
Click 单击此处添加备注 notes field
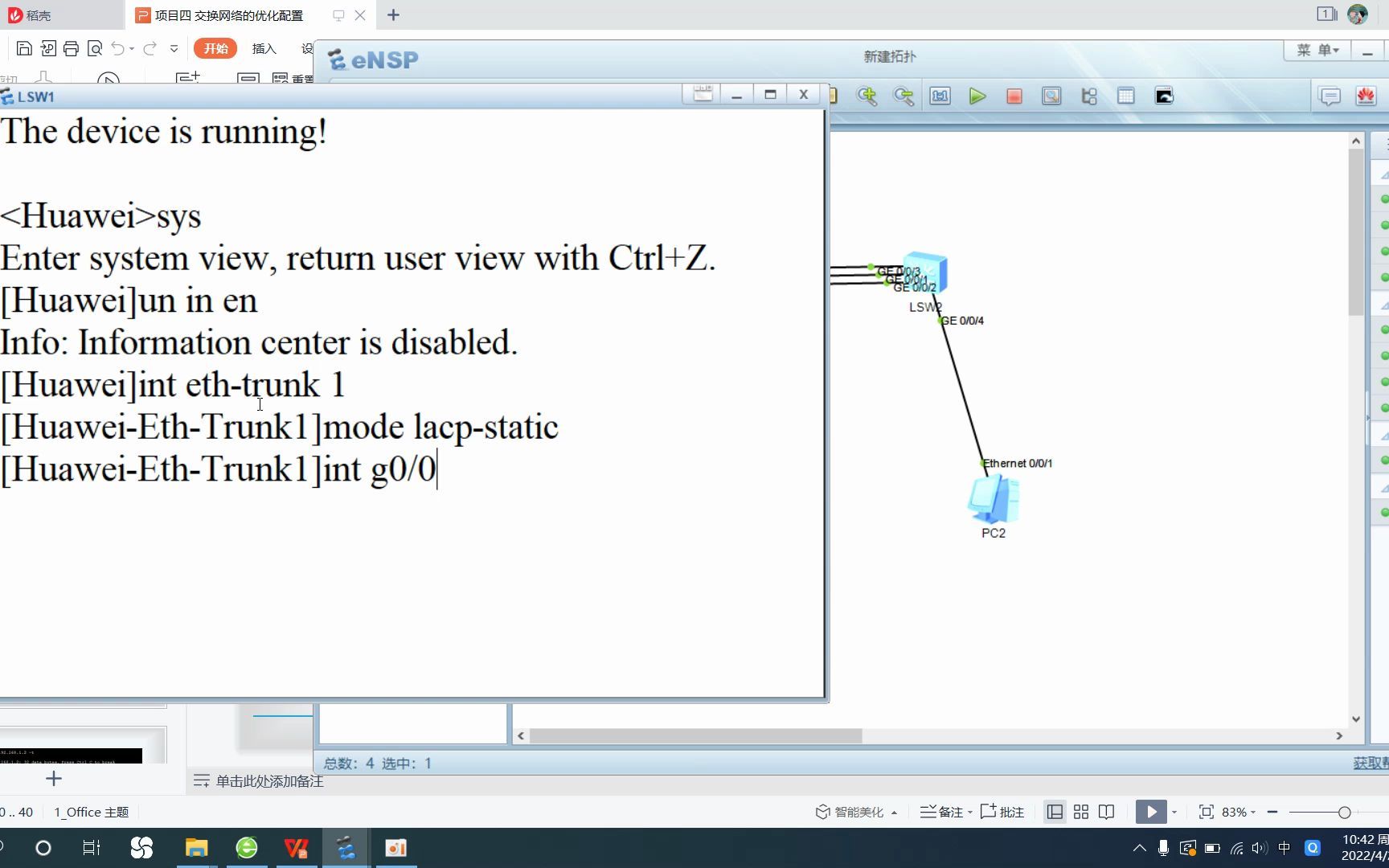(269, 781)
